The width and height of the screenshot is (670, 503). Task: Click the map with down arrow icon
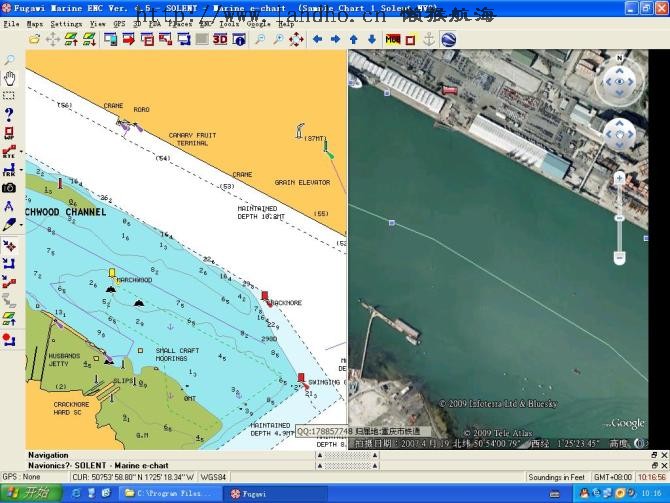point(89,40)
